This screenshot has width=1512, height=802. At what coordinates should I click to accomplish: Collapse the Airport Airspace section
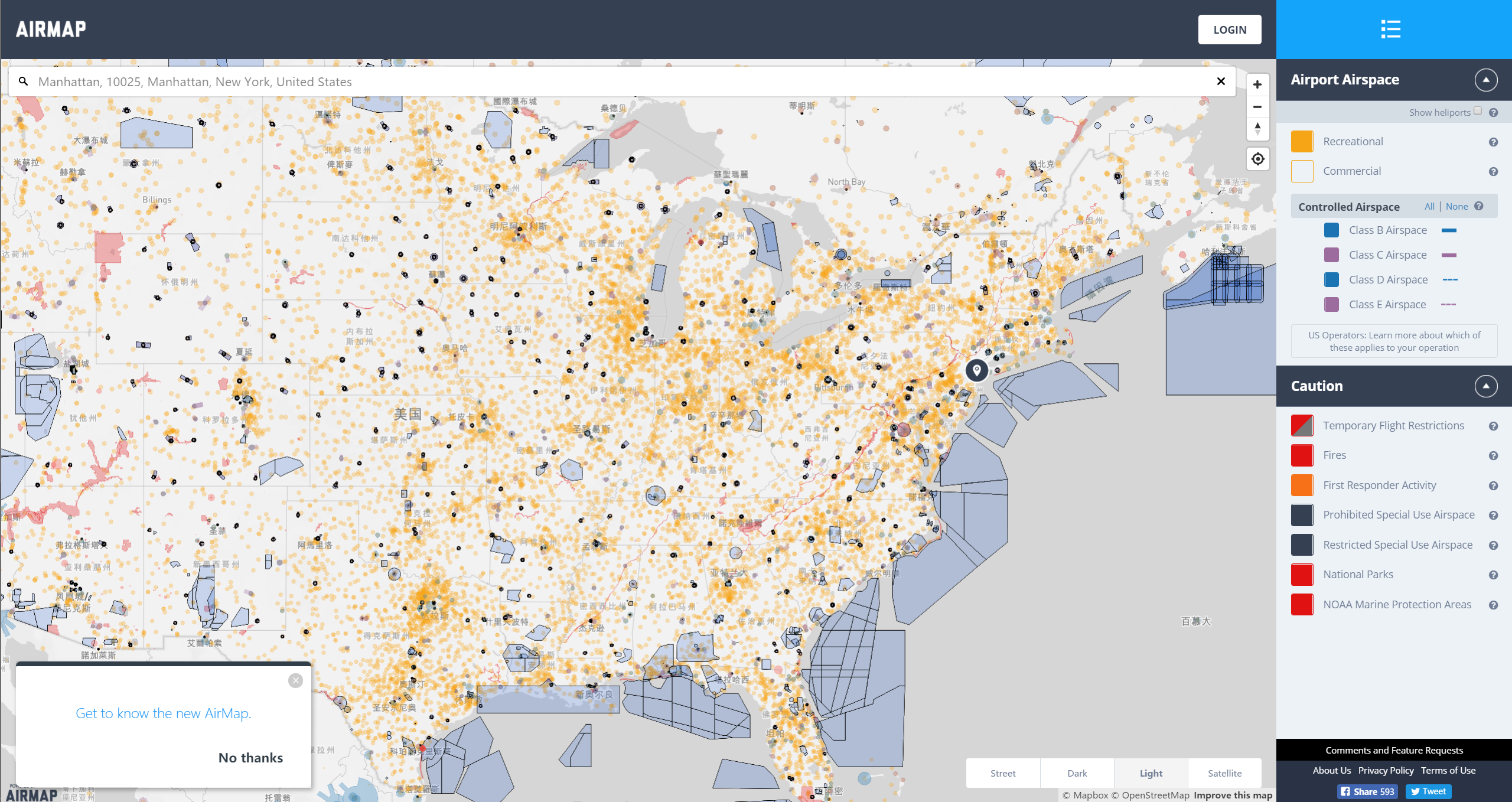[1485, 80]
